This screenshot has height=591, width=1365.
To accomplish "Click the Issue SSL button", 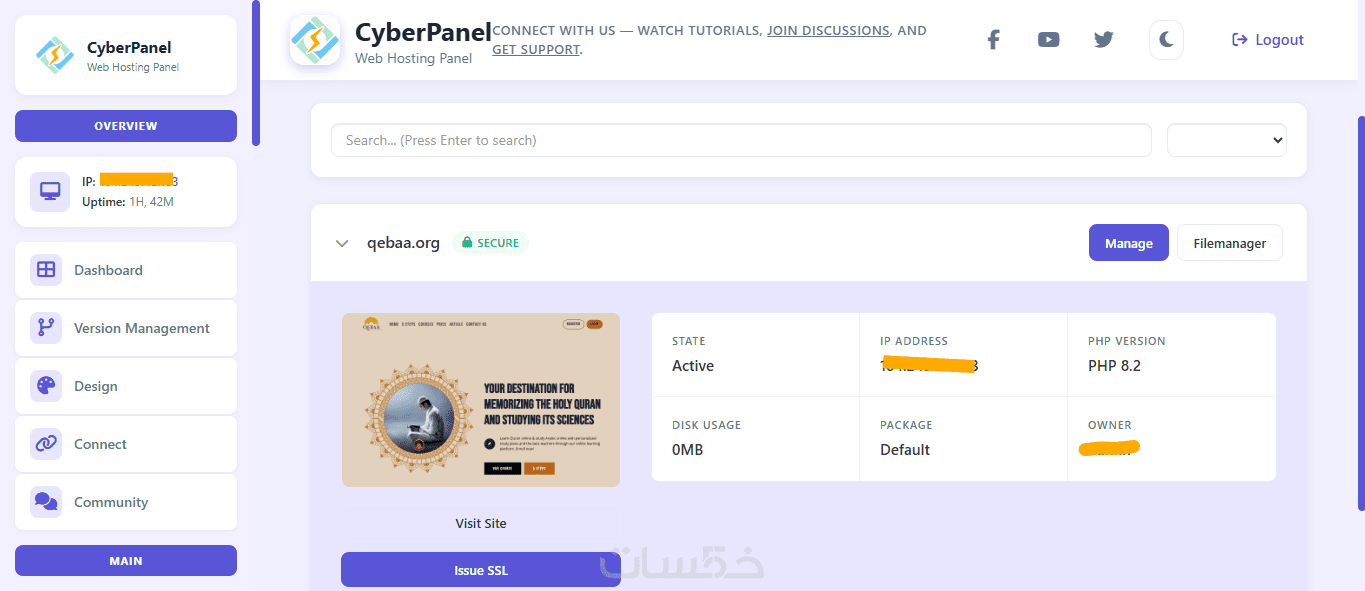I will (x=481, y=570).
